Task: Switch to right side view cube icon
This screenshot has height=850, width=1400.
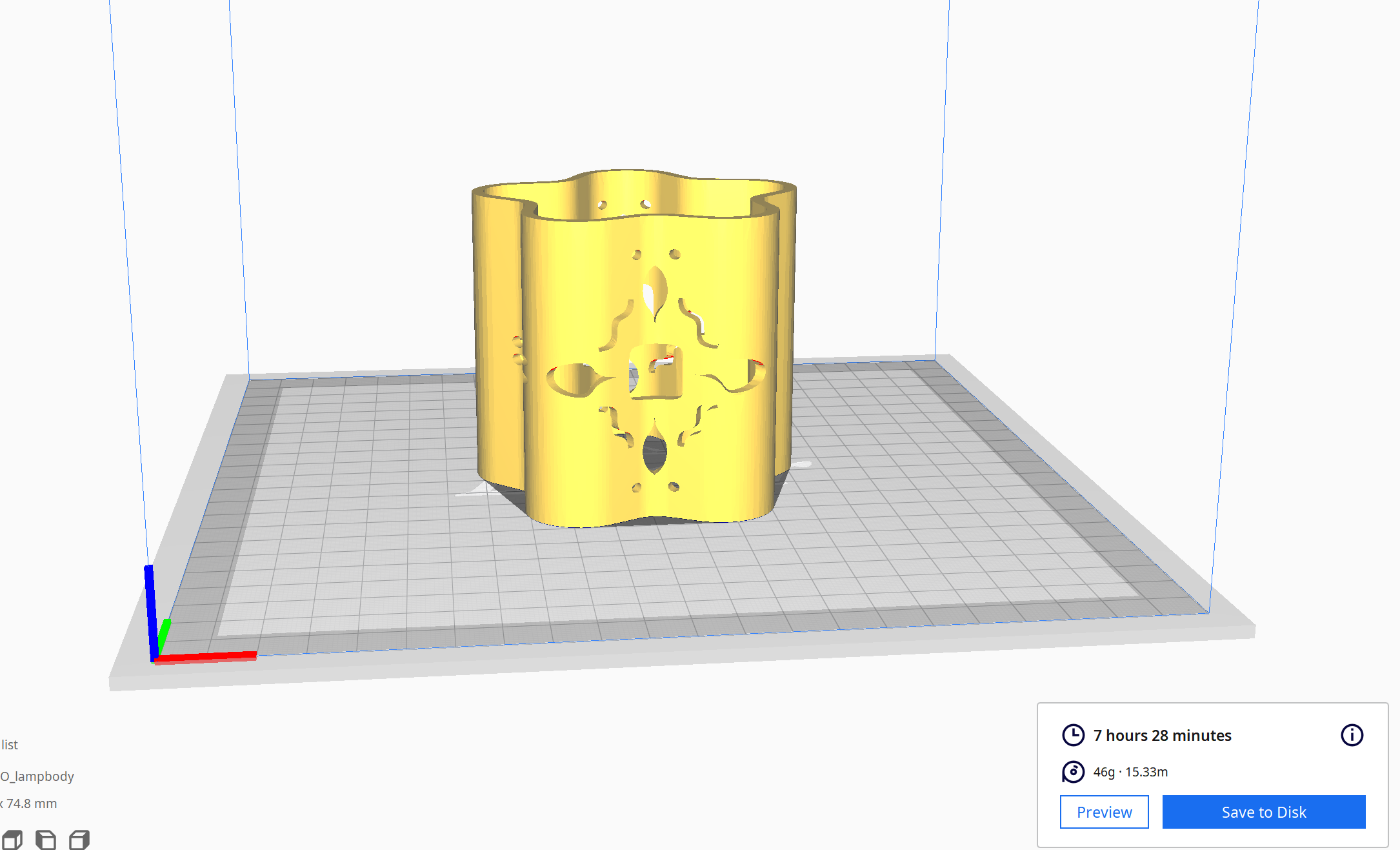Action: (79, 840)
